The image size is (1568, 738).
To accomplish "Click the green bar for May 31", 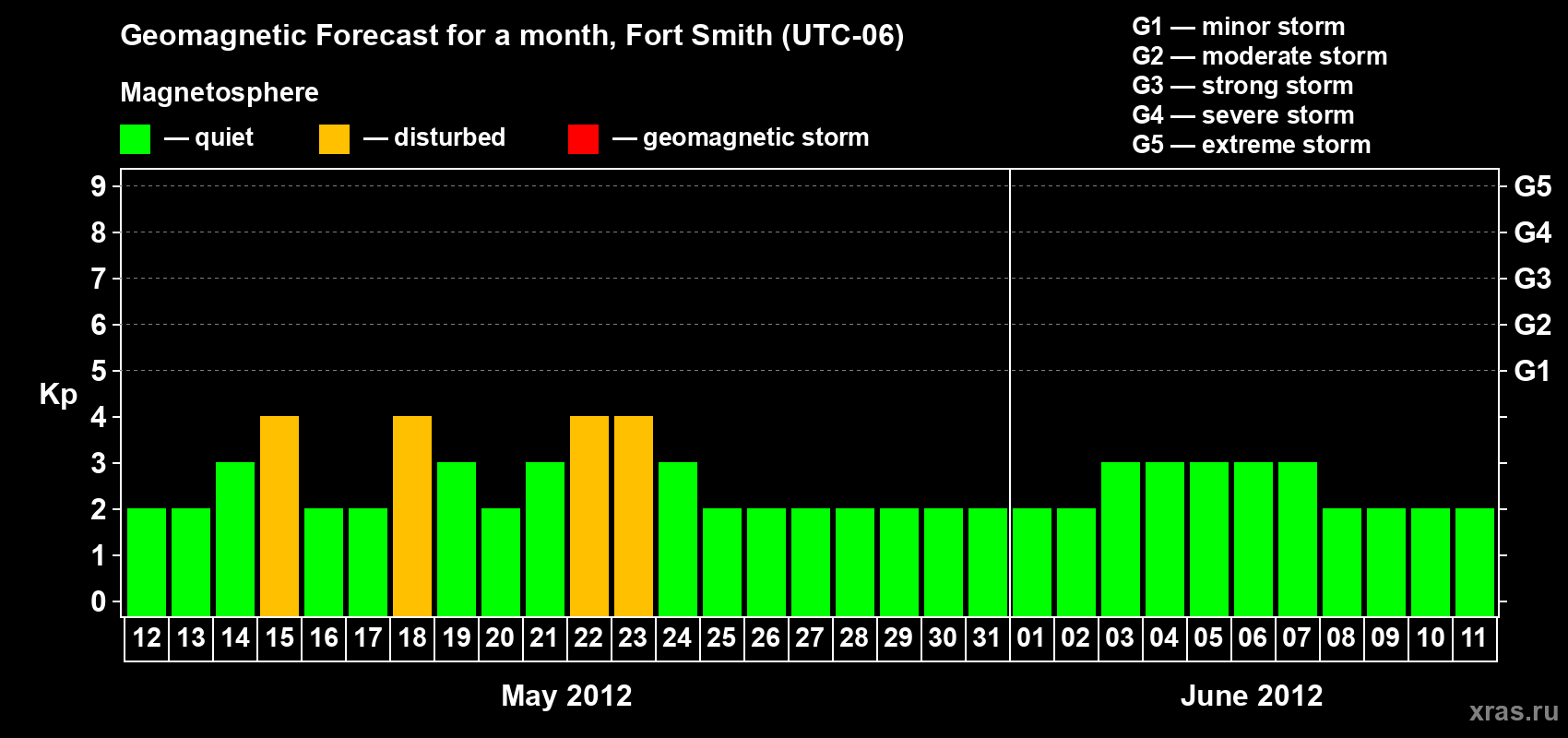I will (988, 563).
